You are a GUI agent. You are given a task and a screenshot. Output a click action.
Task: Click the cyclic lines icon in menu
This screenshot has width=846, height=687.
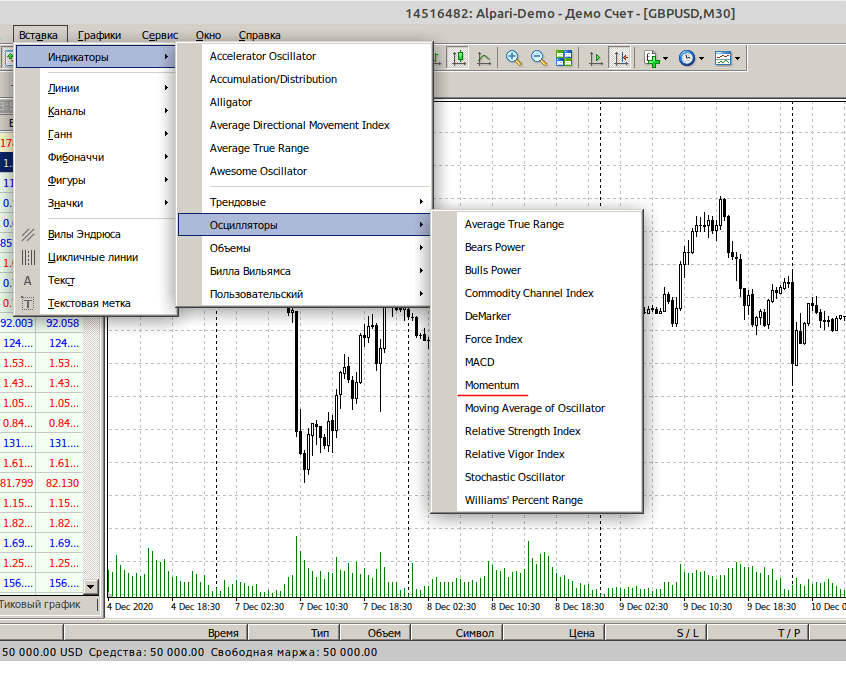(28, 257)
